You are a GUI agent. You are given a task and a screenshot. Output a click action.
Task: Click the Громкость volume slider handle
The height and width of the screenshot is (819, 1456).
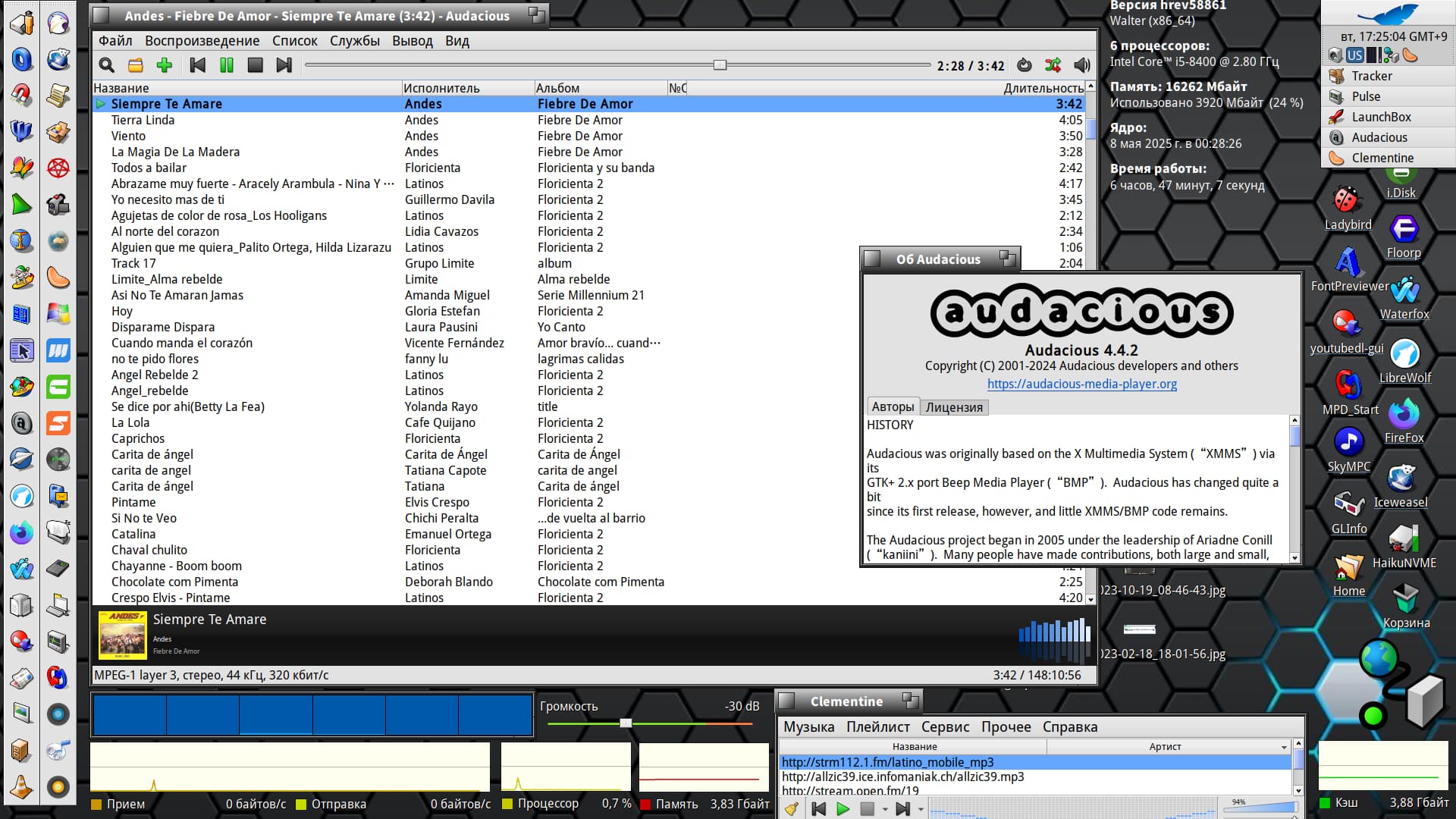tap(626, 723)
